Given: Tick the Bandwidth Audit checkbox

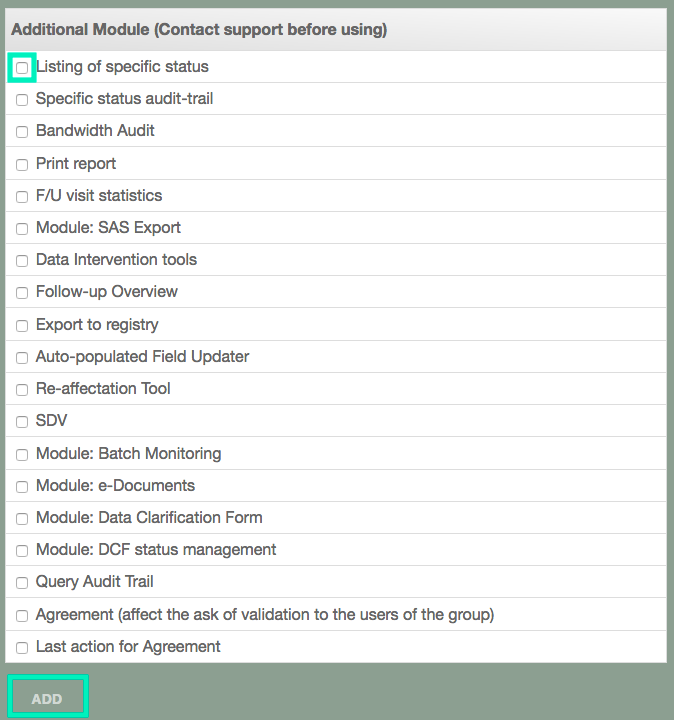Looking at the screenshot, I should point(22,132).
